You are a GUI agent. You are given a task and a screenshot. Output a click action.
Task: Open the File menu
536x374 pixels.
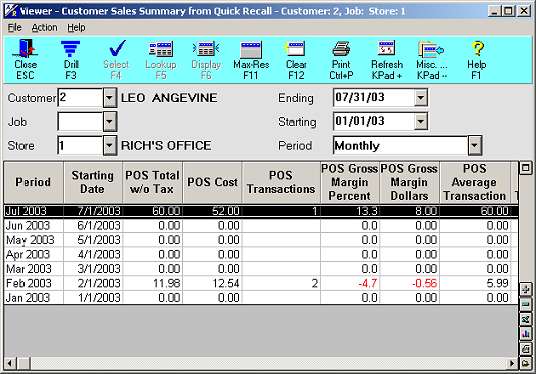(14, 27)
